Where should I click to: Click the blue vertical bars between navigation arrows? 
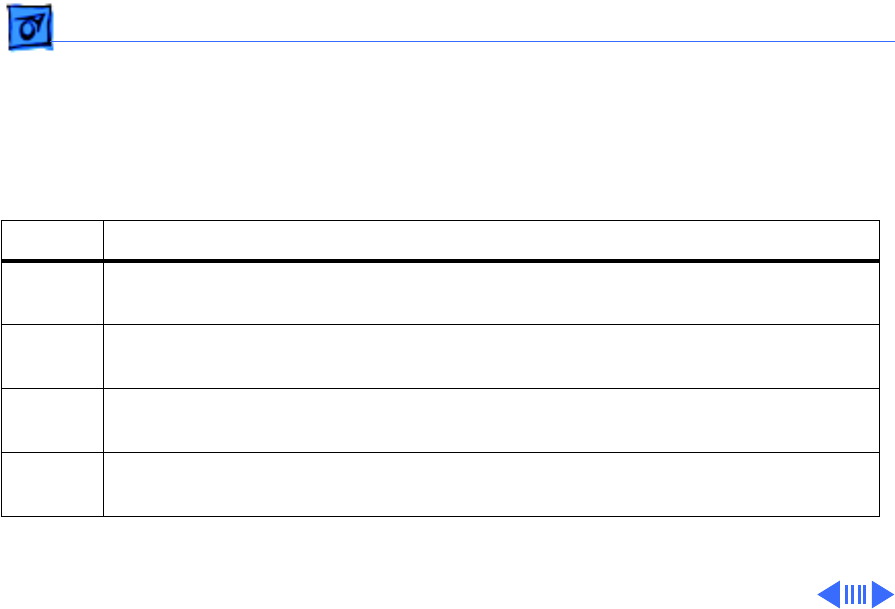coord(855,595)
